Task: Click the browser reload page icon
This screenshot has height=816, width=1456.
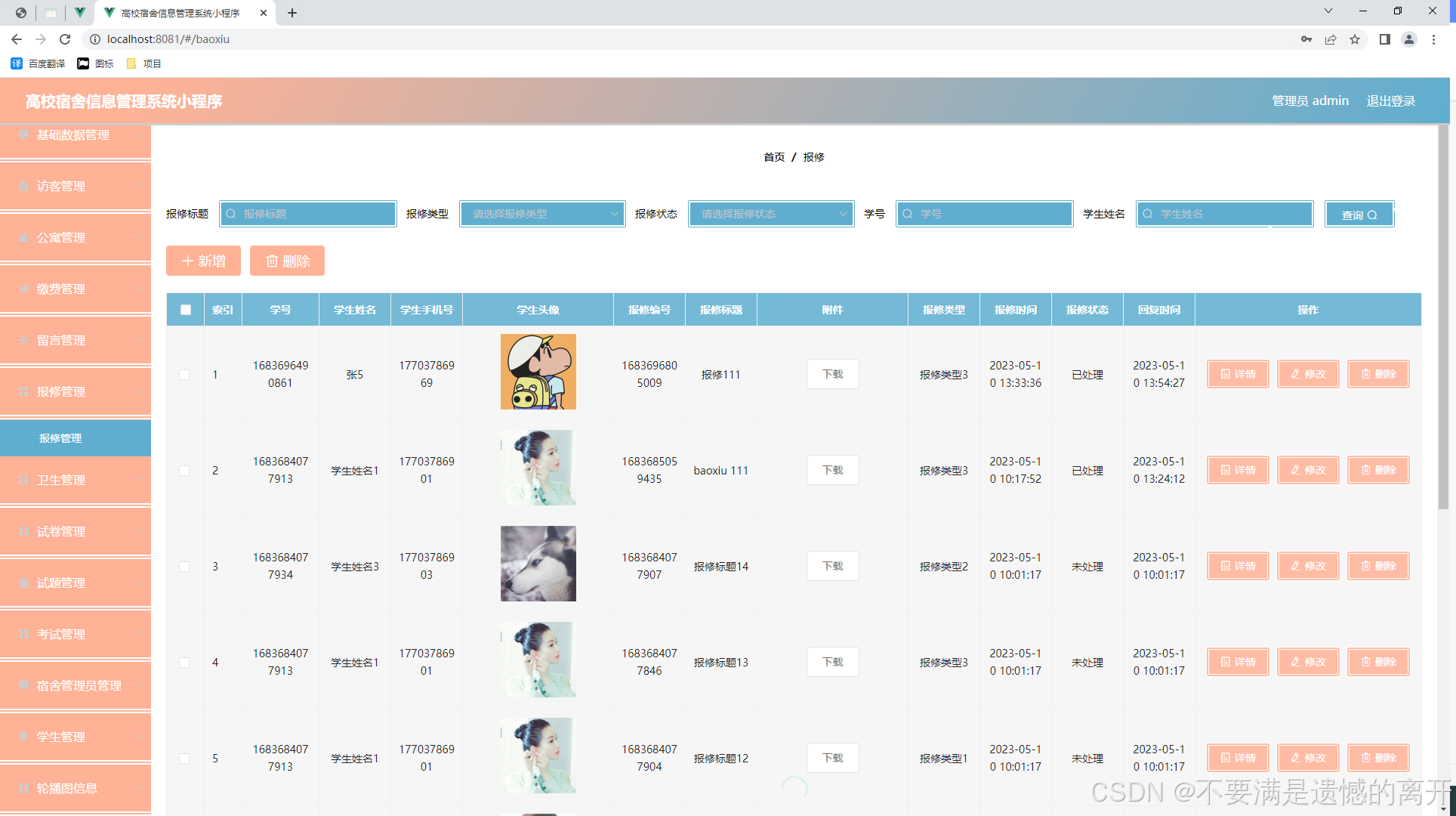Action: (x=65, y=39)
